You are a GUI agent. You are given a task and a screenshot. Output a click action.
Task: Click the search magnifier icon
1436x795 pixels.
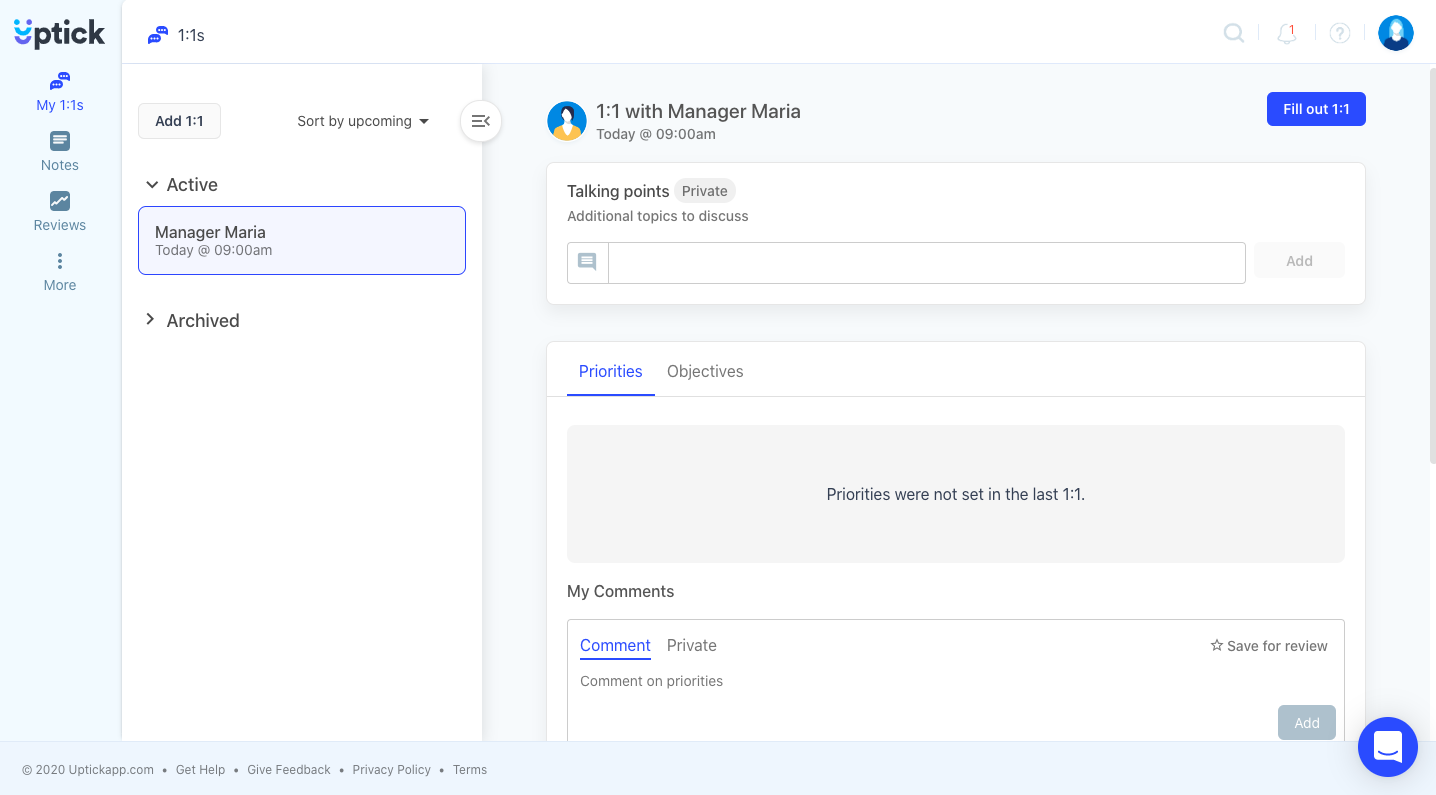point(1234,34)
